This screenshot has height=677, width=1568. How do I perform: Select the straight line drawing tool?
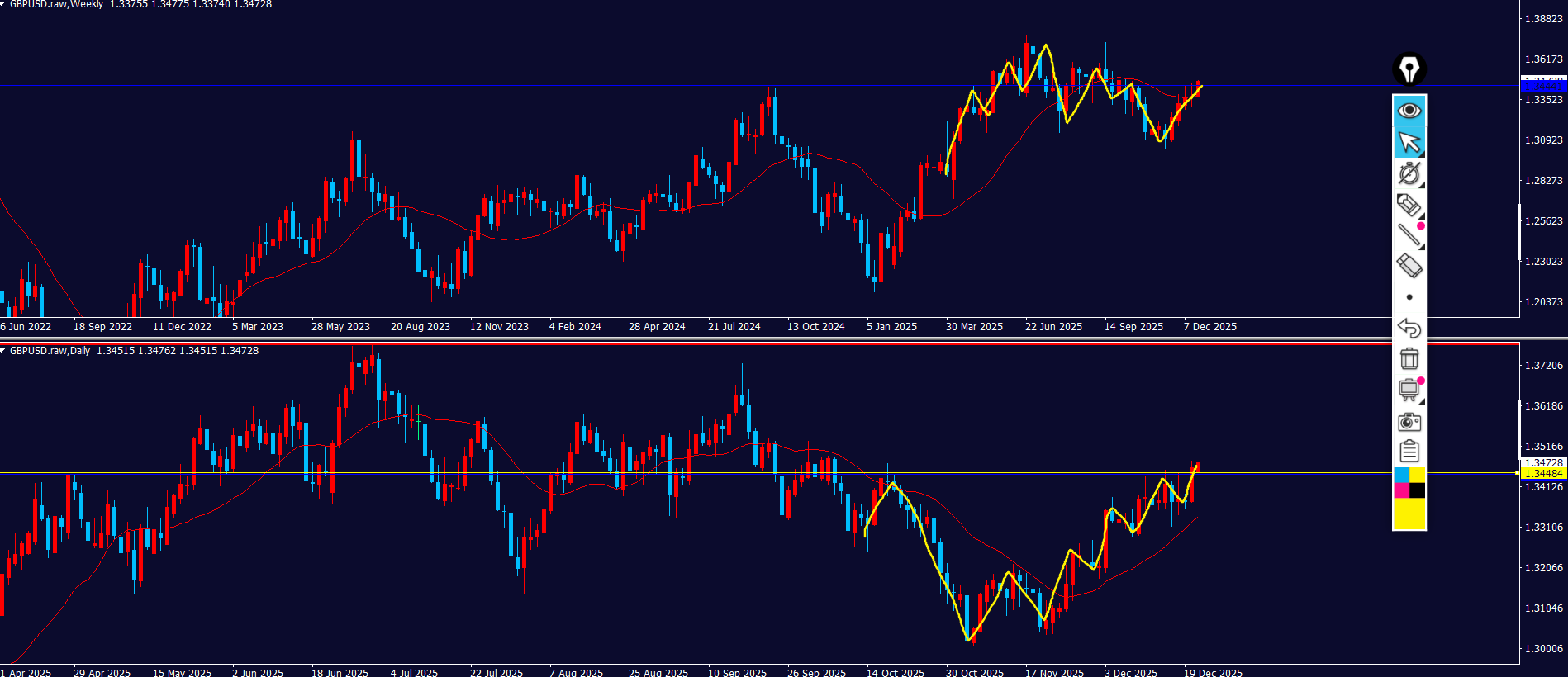click(1409, 235)
